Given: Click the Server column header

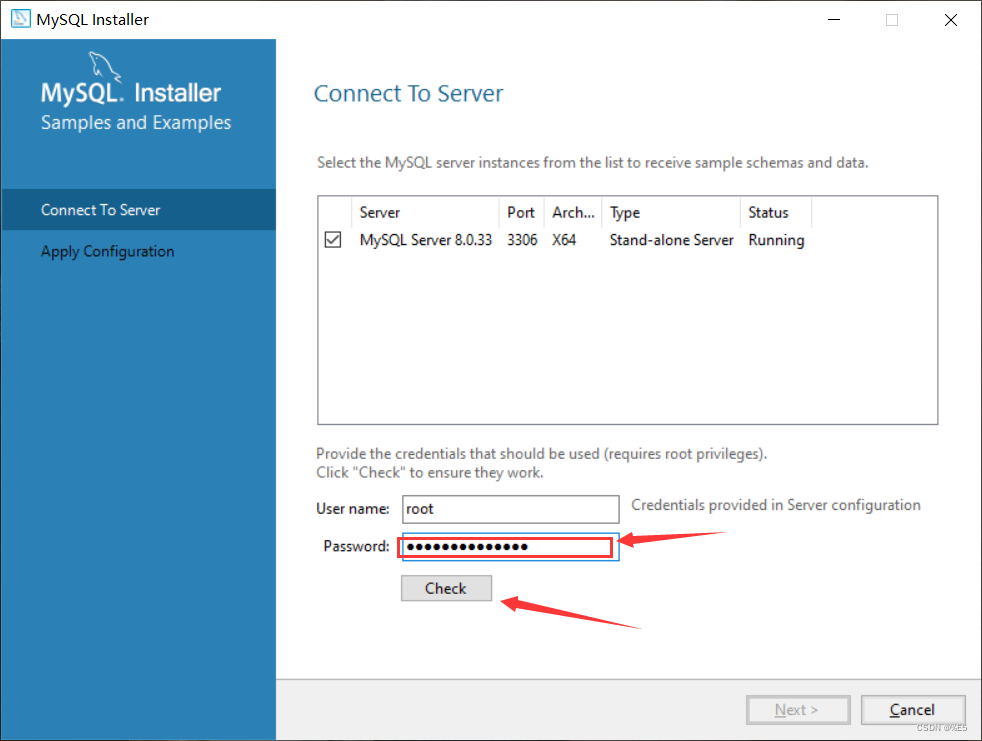Looking at the screenshot, I should tap(426, 212).
